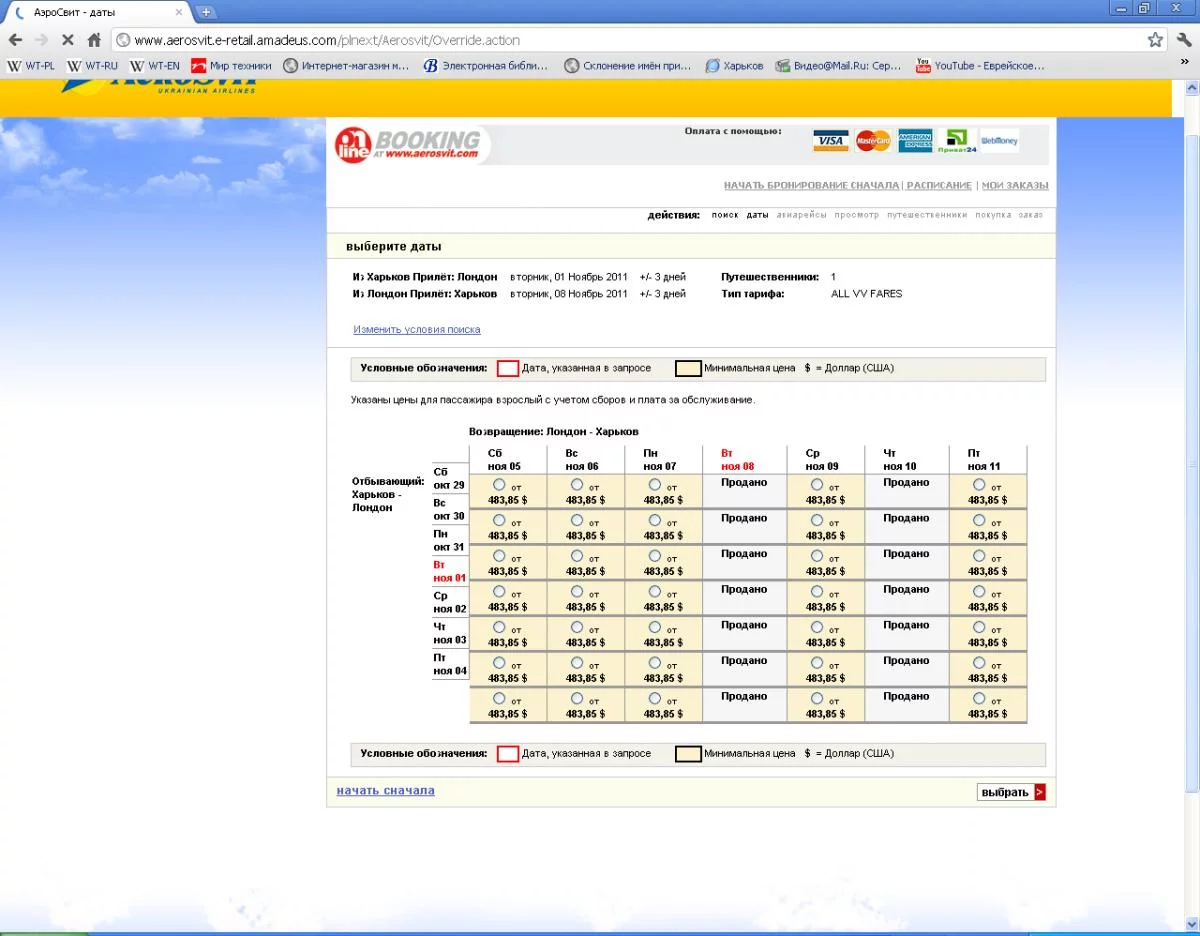Select bottom-row radio button under Пт ноя 11

979,698
